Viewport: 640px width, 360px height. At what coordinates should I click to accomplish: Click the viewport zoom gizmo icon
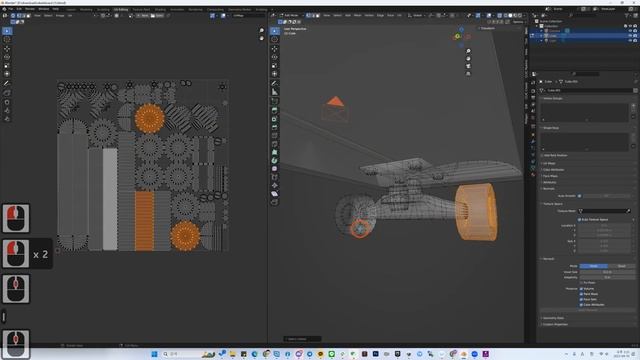(468, 51)
